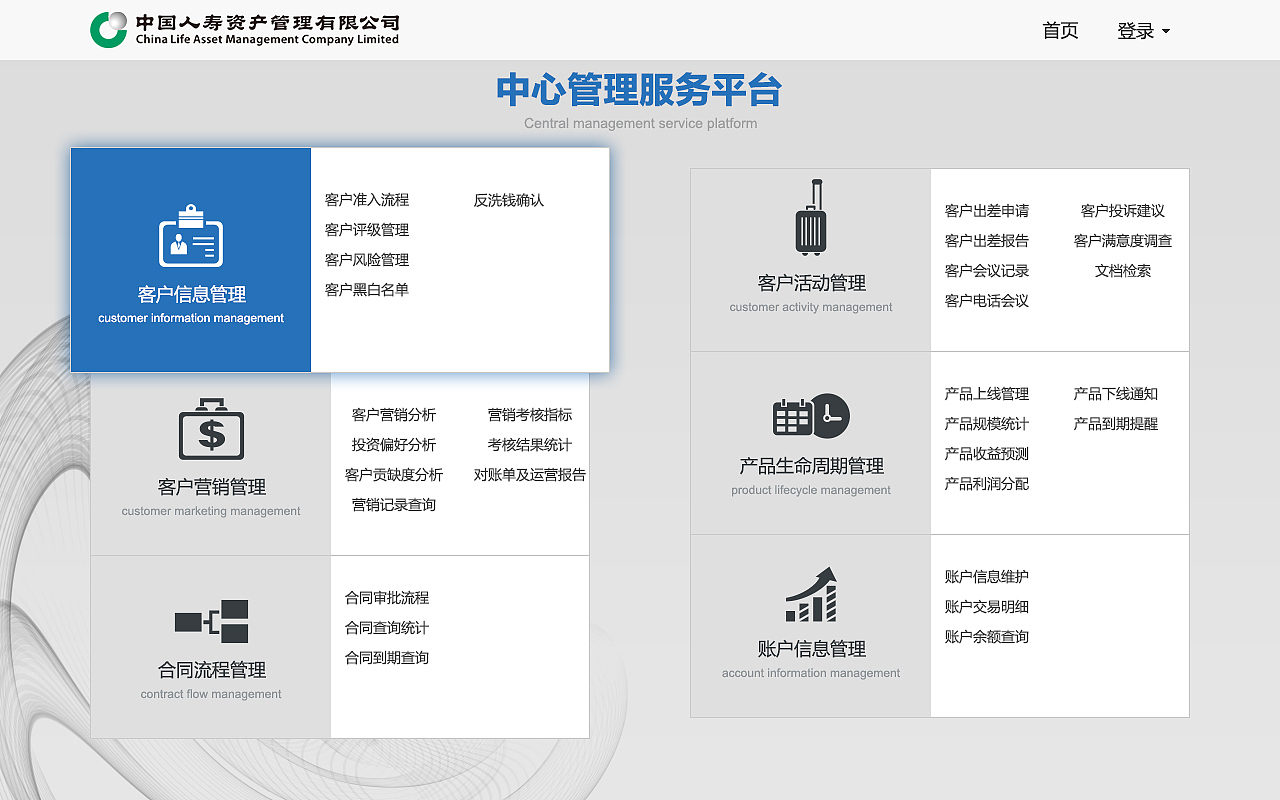Select the dollar briefcase icon for customer marketing
Image resolution: width=1280 pixels, height=800 pixels.
coord(210,432)
